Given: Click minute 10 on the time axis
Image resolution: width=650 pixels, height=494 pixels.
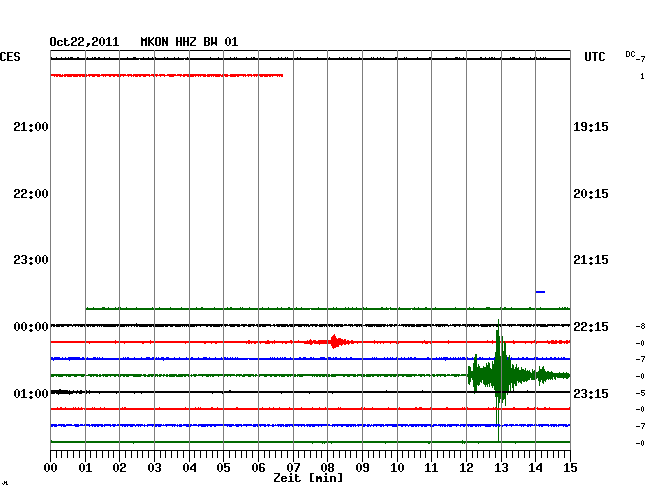Looking at the screenshot, I should point(397,468).
